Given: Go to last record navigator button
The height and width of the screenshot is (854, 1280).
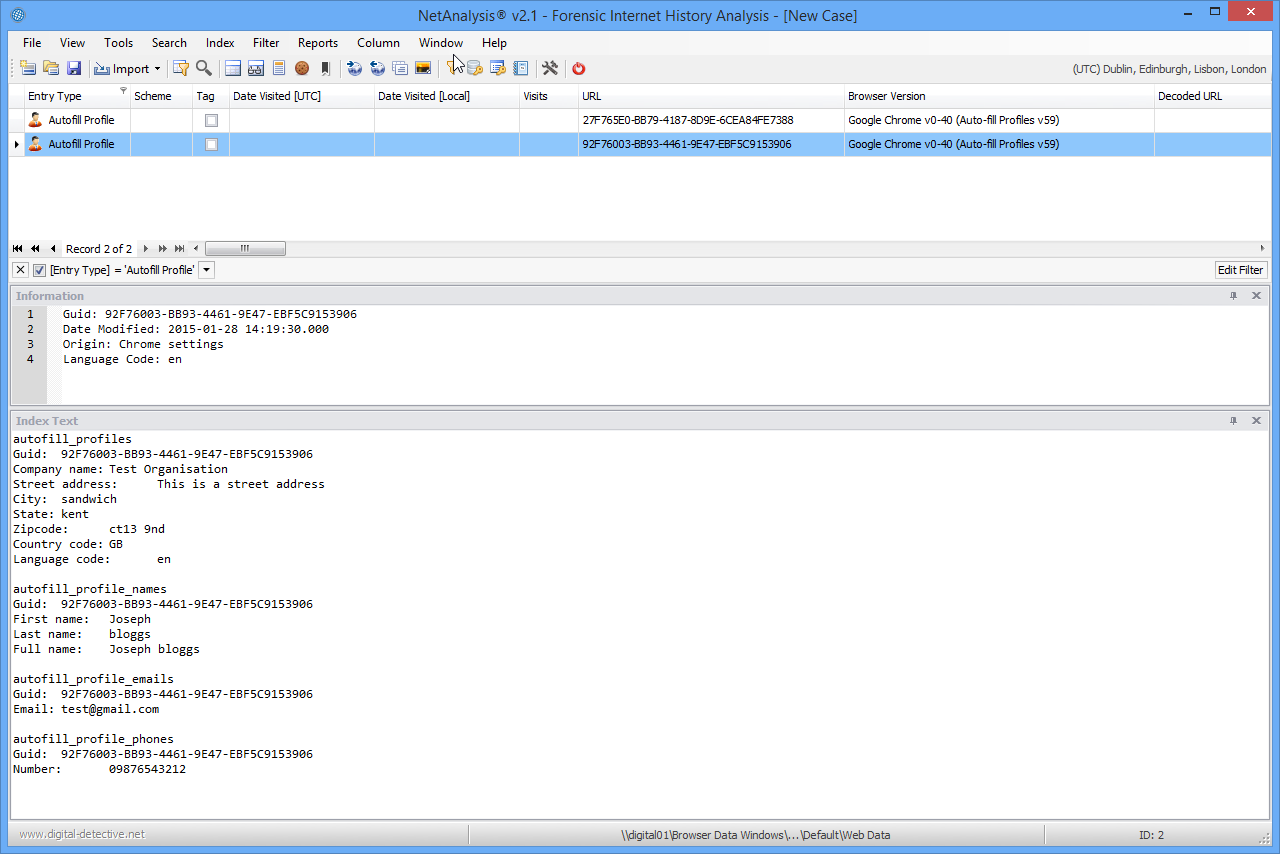Looking at the screenshot, I should (179, 249).
